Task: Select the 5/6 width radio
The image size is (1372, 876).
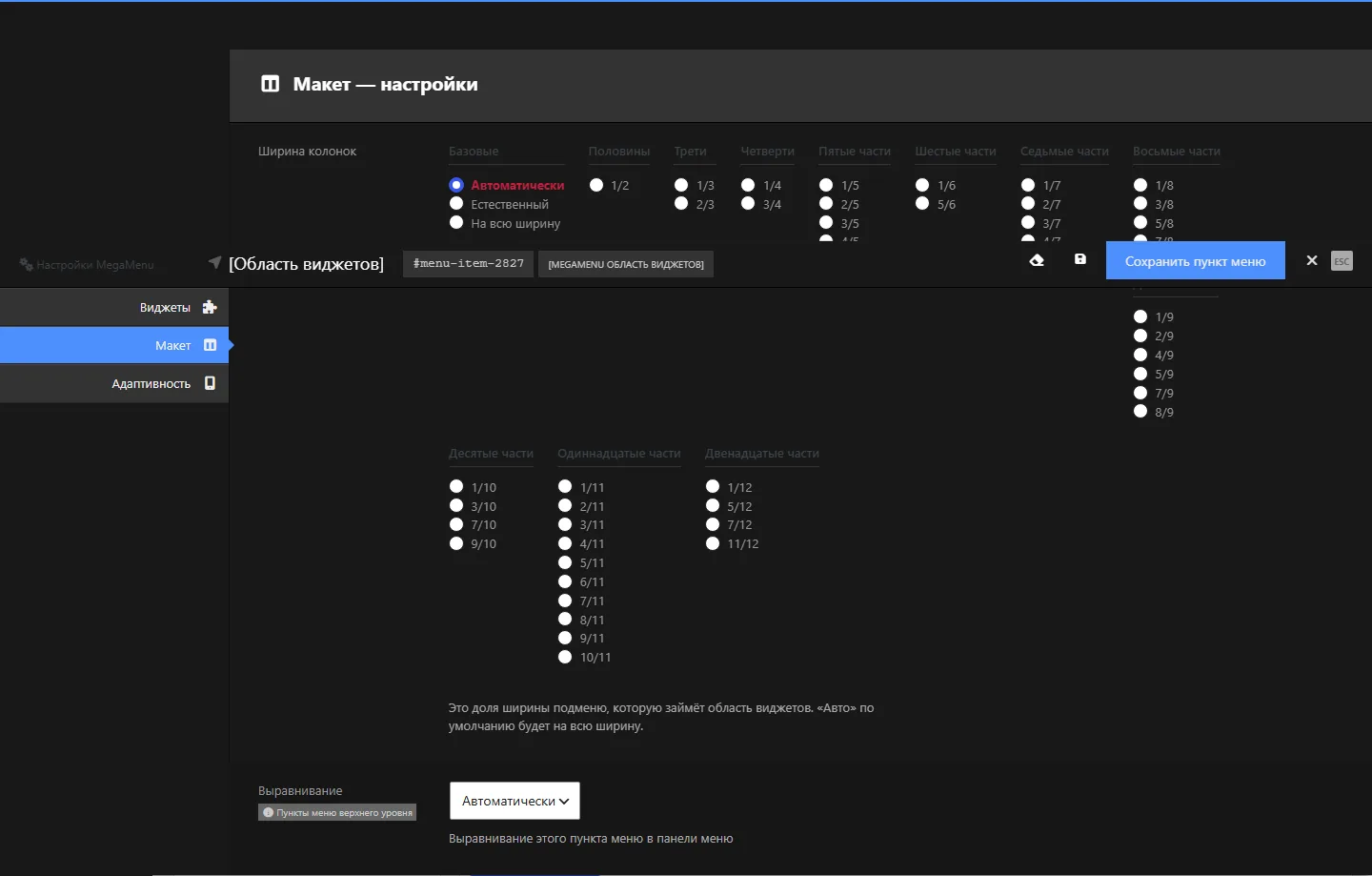Action: click(x=922, y=203)
